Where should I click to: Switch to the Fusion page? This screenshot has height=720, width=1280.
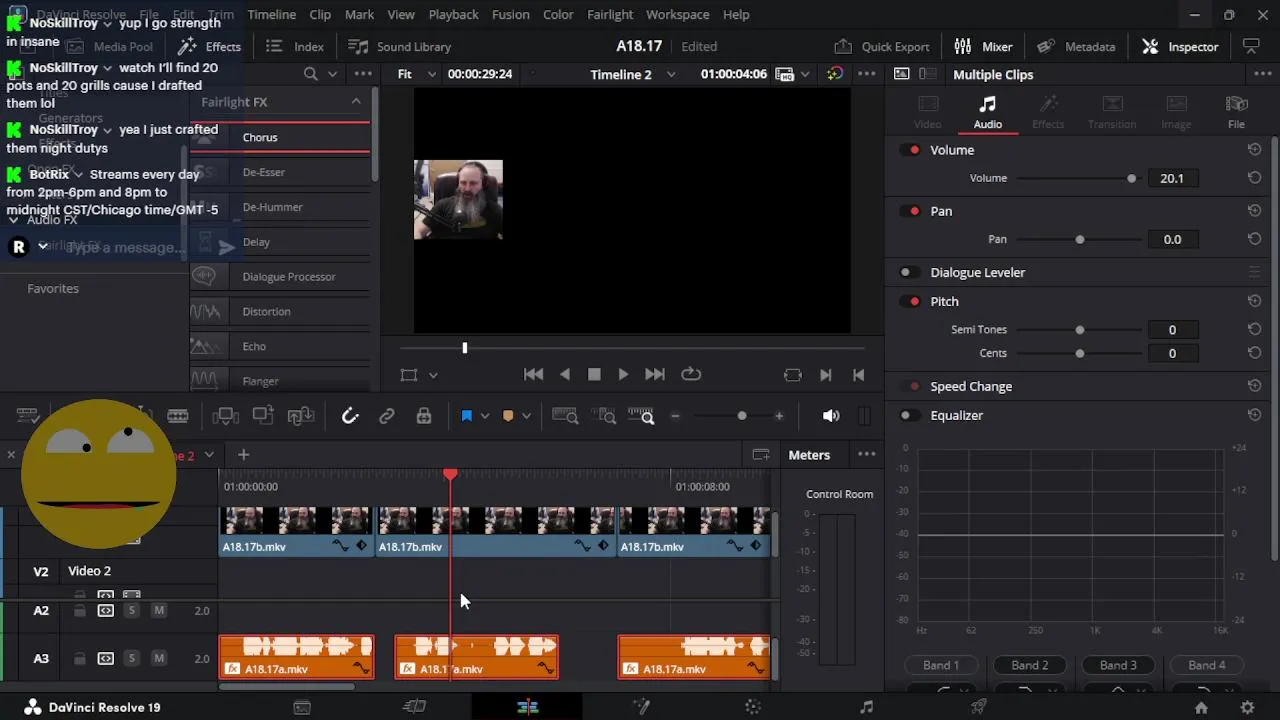pyautogui.click(x=641, y=707)
